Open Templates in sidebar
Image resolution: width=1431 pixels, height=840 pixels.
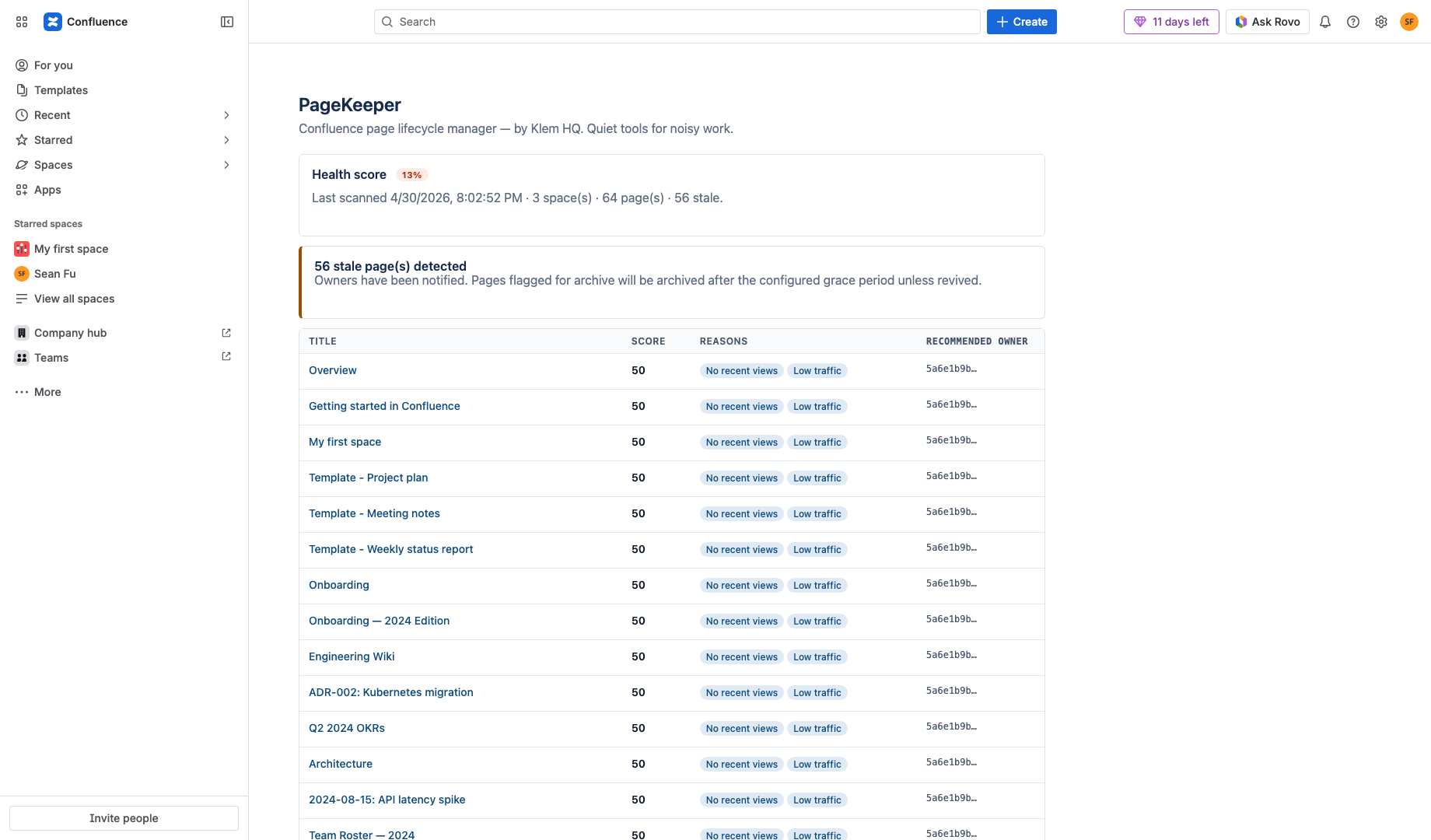(124, 90)
